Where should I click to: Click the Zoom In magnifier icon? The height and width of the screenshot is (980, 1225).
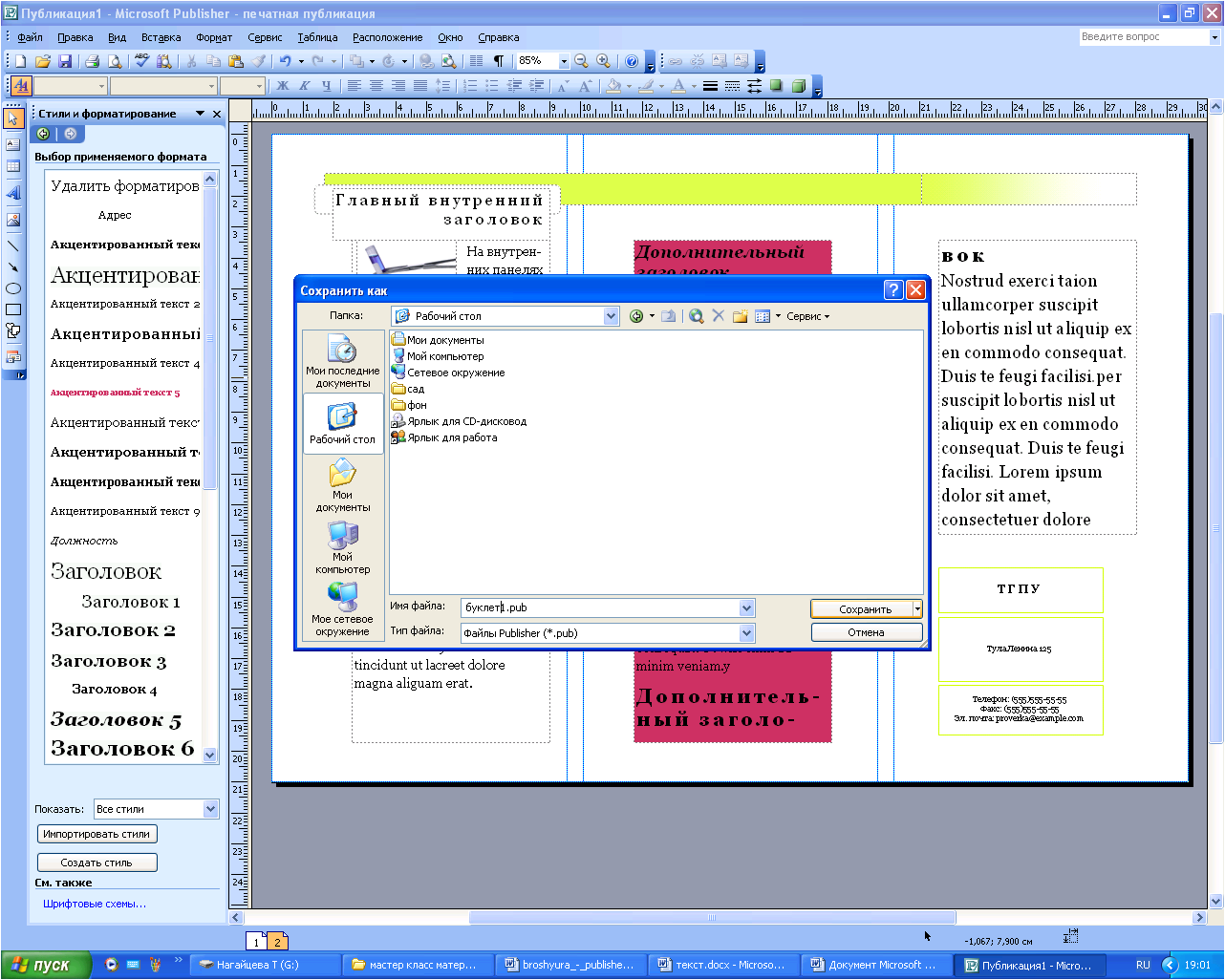click(x=603, y=61)
